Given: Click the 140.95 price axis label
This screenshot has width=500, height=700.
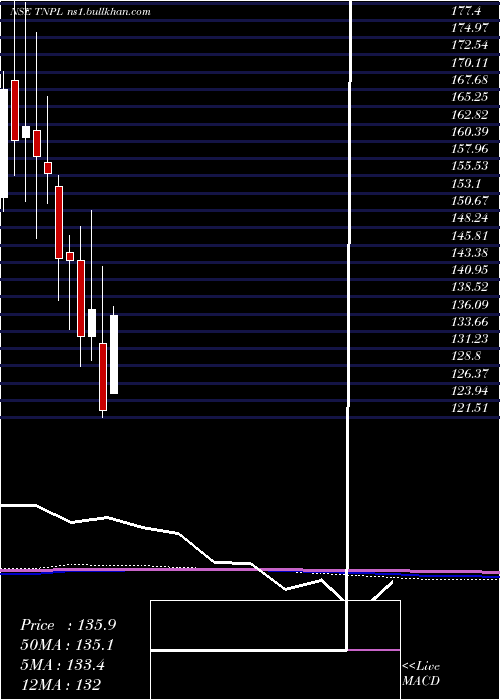Looking at the screenshot, I should [470, 270].
